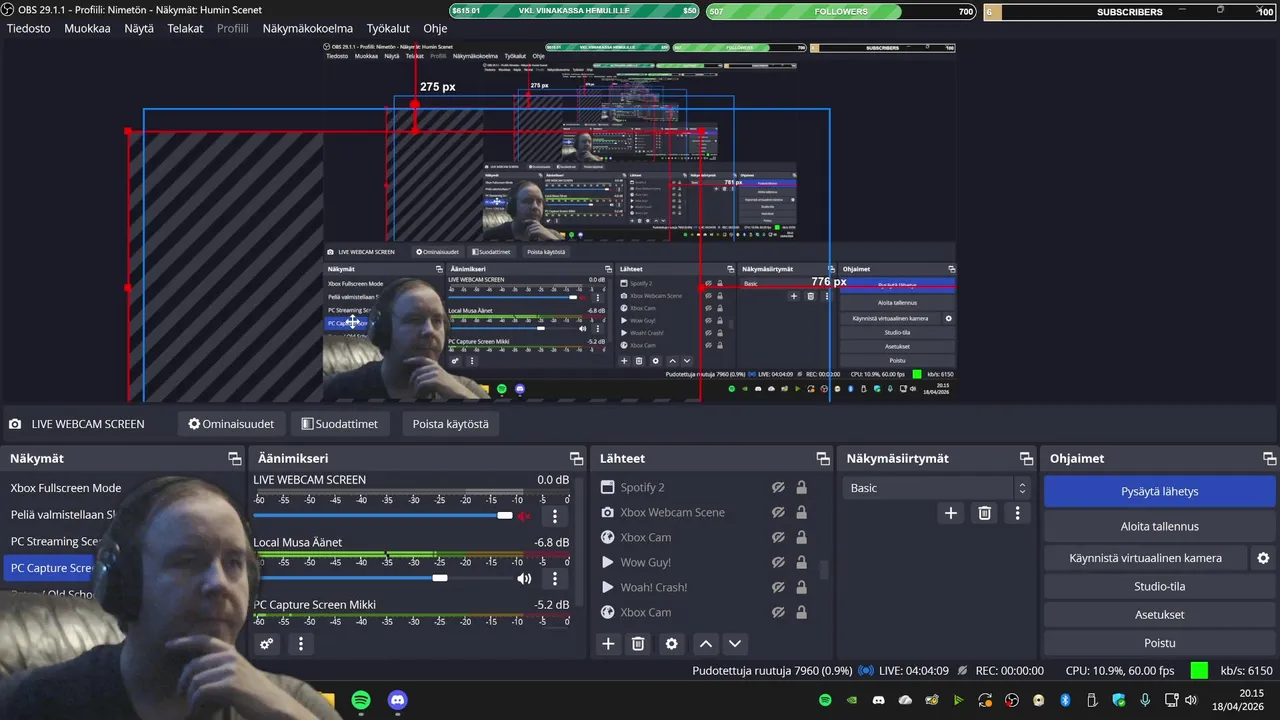Mute the Local Musa Äänet speaker icon
Viewport: 1280px width, 720px height.
point(524,578)
